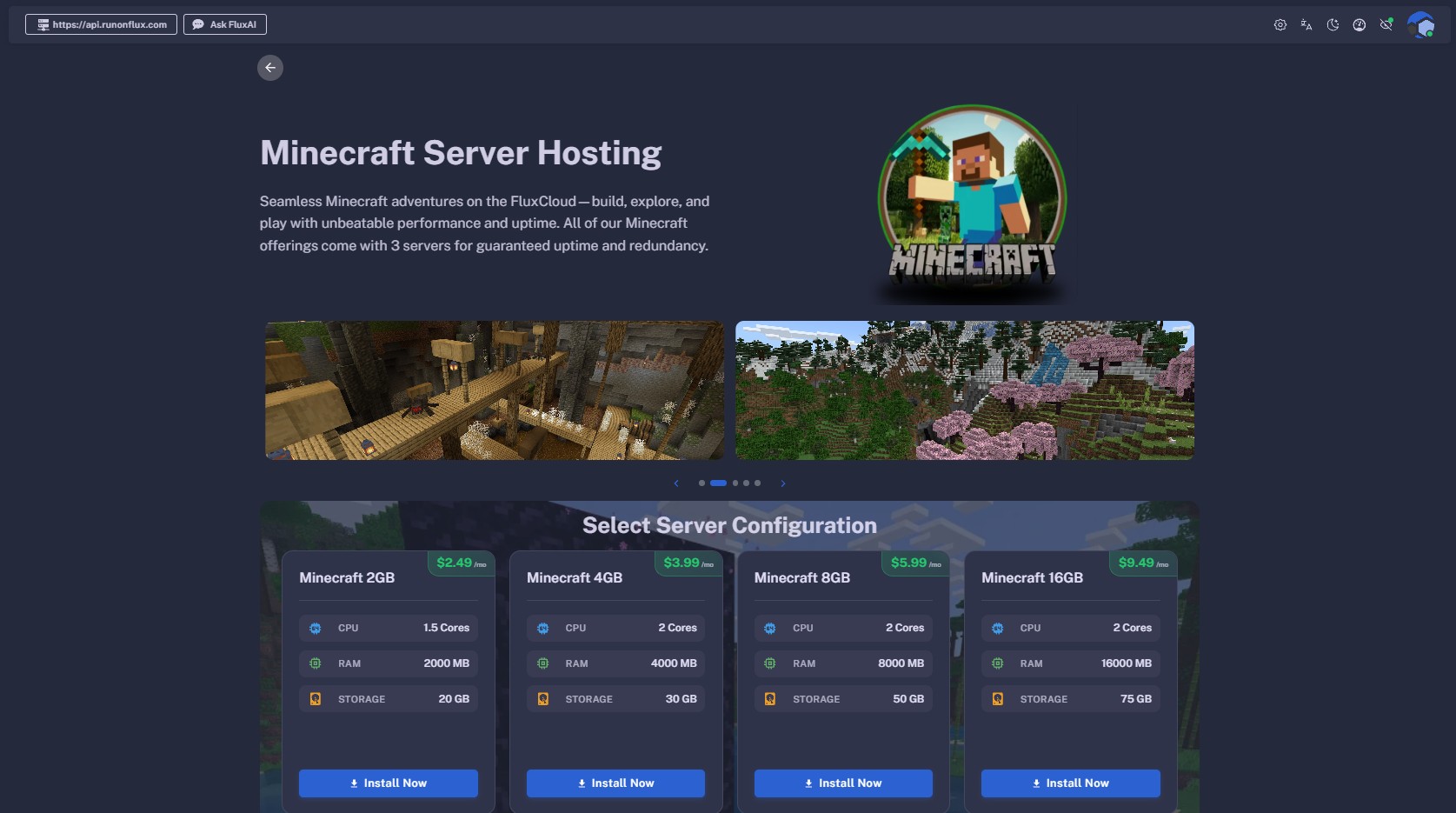The image size is (1456, 813).
Task: Toggle dark mode with moon icon
Action: pos(1333,25)
